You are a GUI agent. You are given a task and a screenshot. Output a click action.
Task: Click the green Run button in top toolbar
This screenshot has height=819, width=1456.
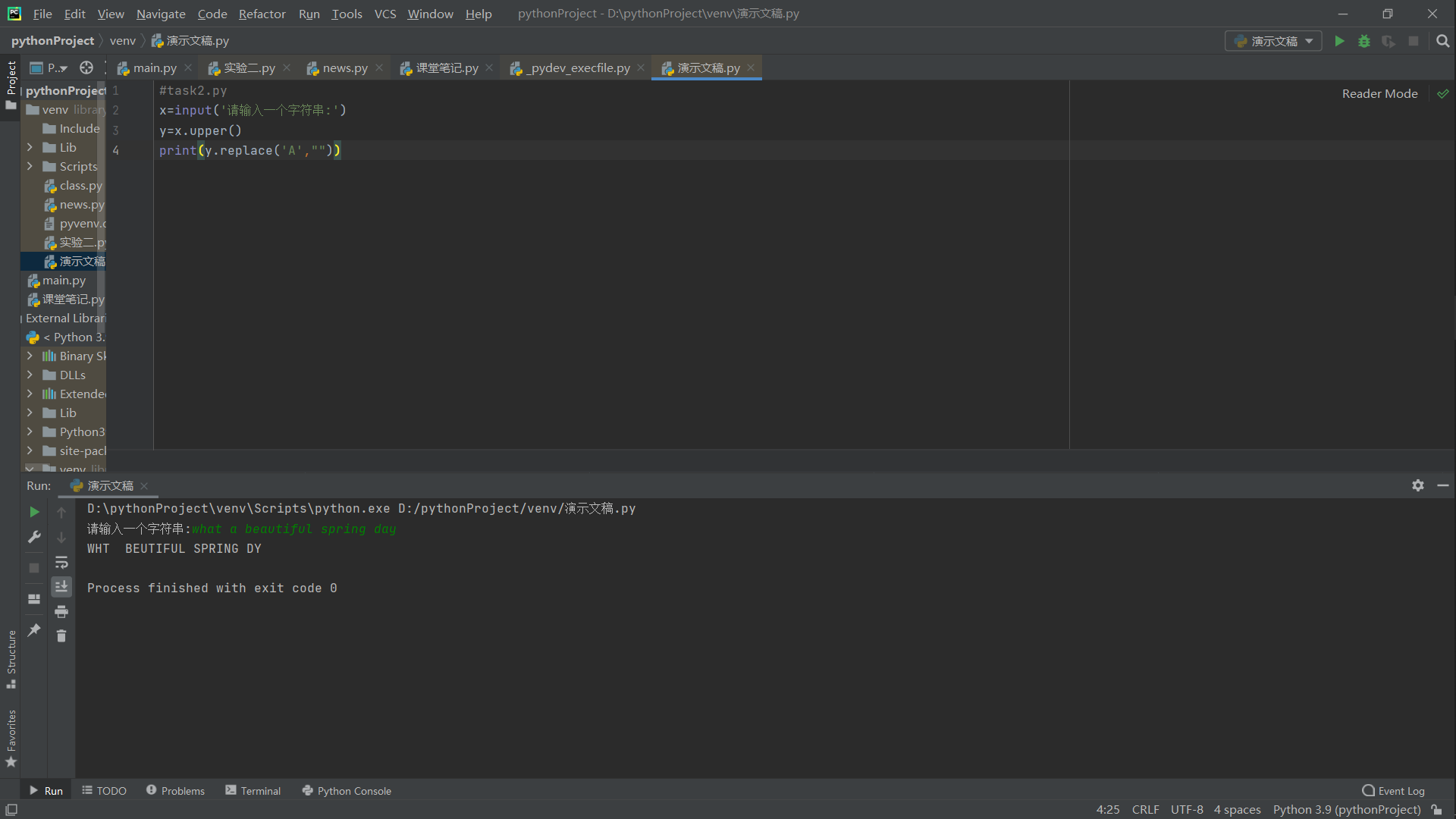(1339, 41)
